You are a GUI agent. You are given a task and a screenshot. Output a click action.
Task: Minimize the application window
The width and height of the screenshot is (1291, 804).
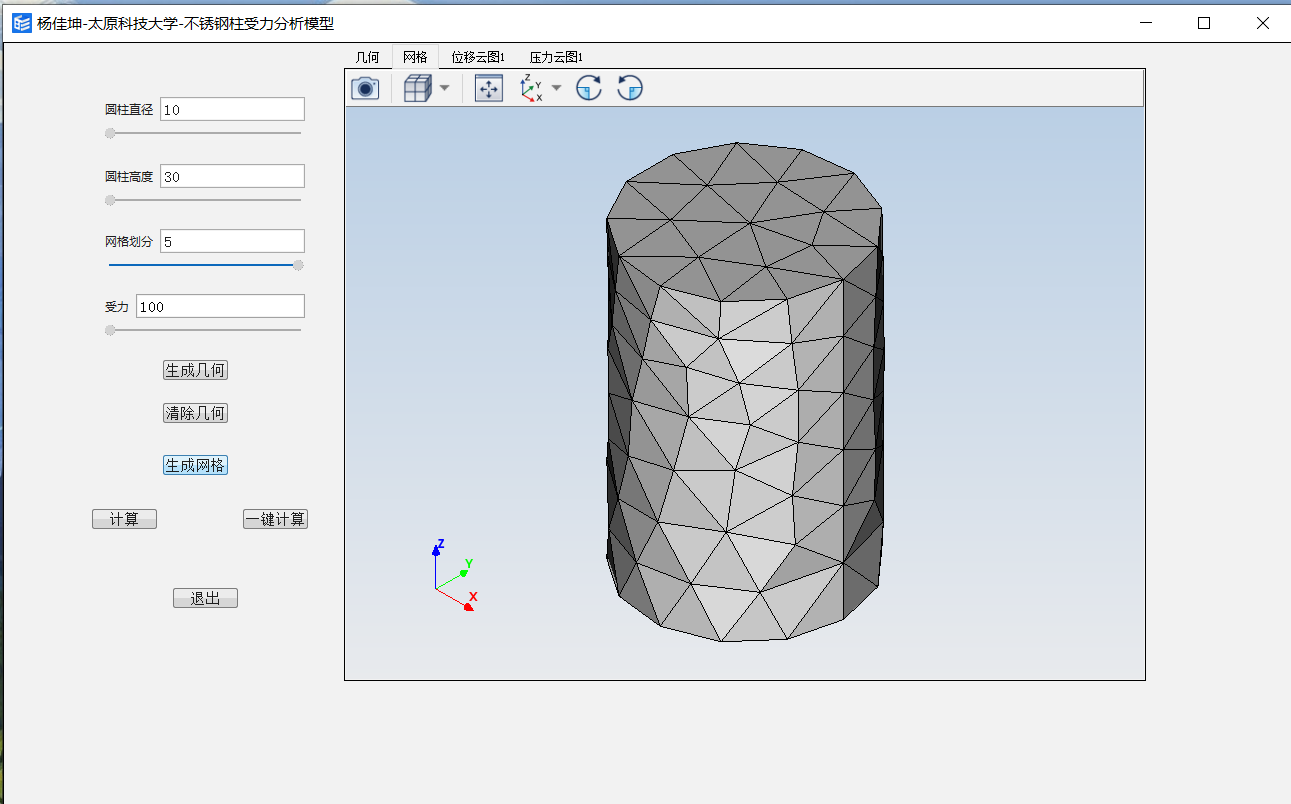tap(1146, 23)
